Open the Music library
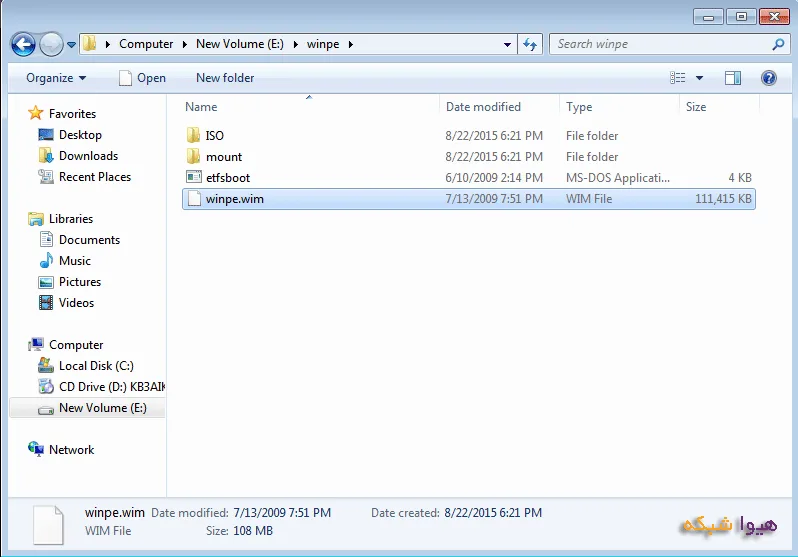The height and width of the screenshot is (557, 798). click(x=75, y=261)
